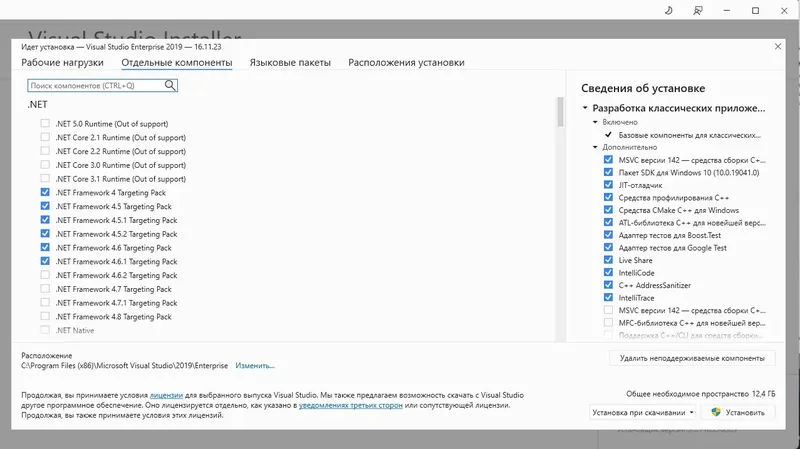Uncheck IntelliCode option
This screenshot has height=449, width=800.
[x=608, y=272]
